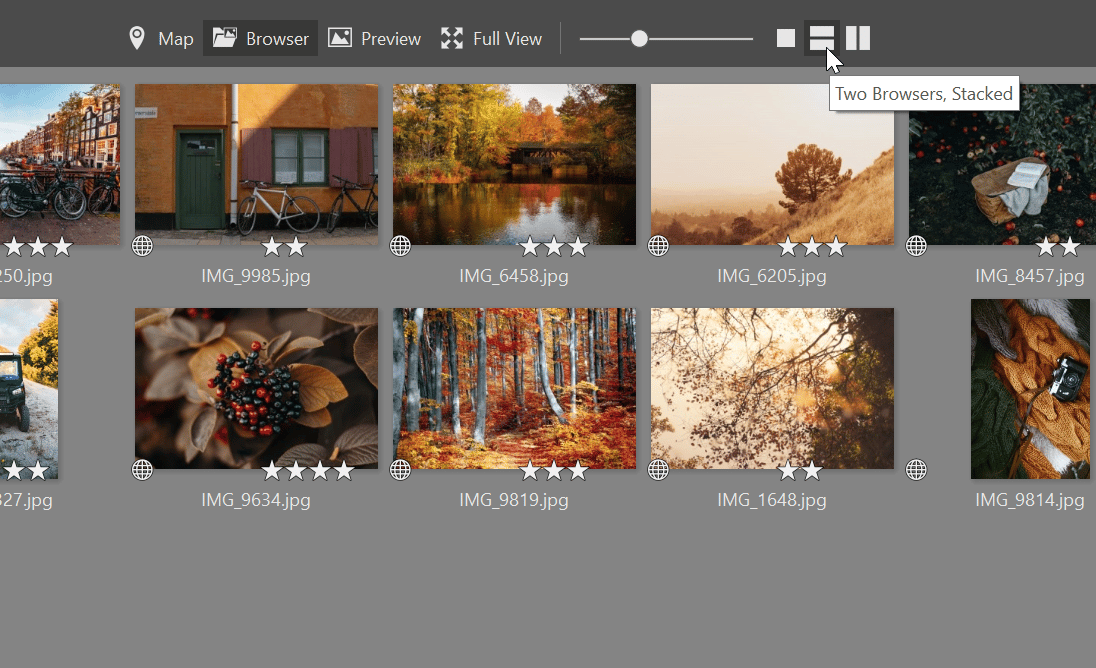Viewport: 1096px width, 668px height.
Task: Click the file name IMG_1648.jpg
Action: [772, 500]
